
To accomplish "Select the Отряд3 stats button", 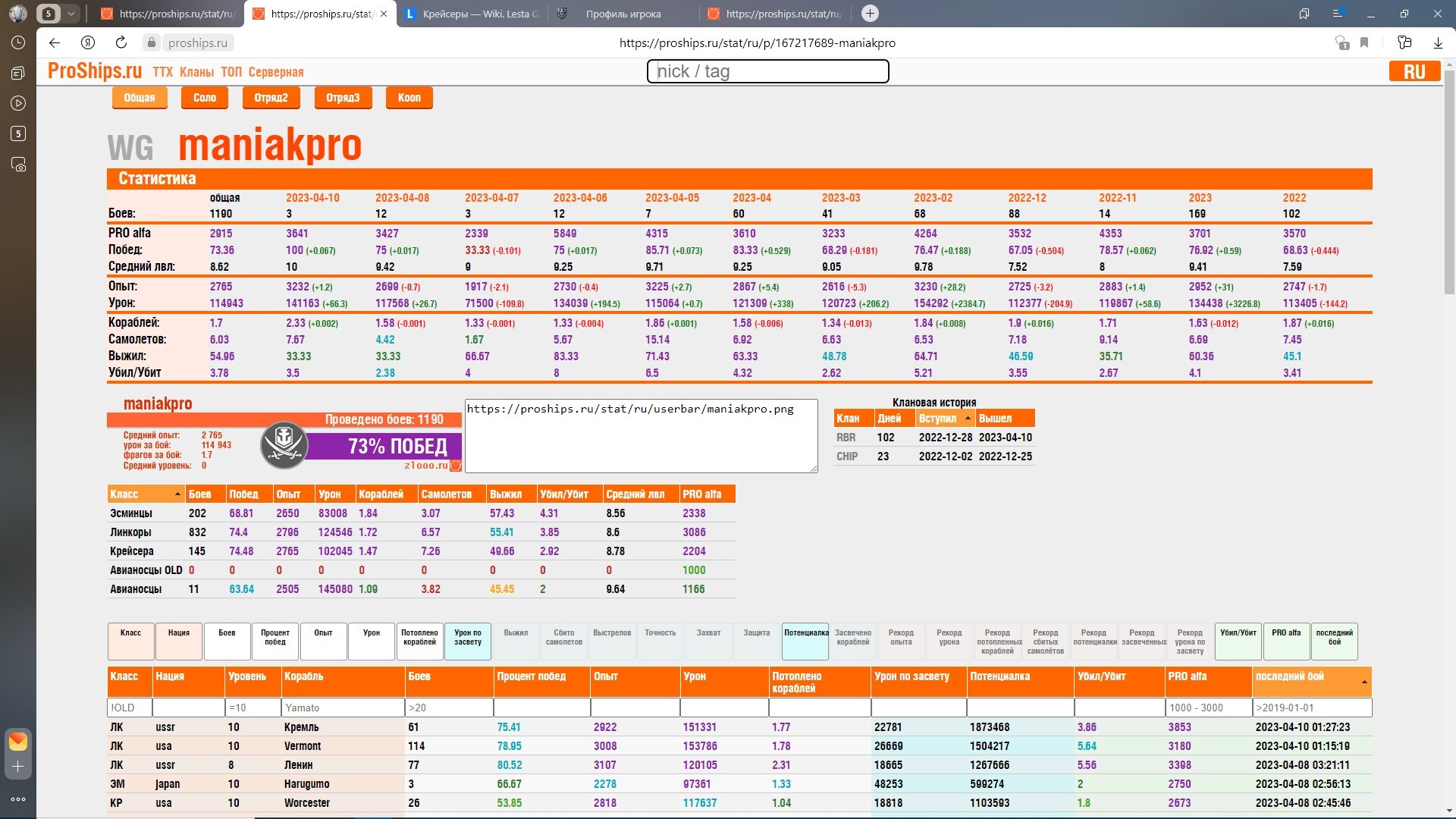I will 343,98.
